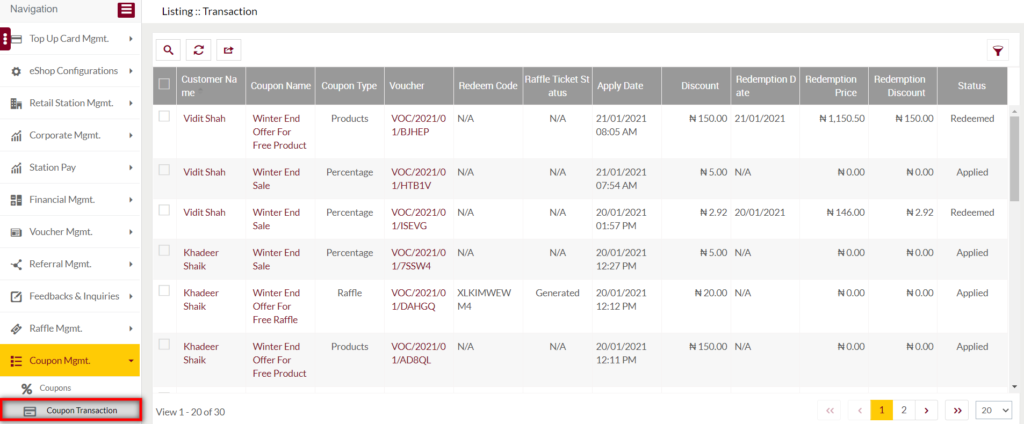Click the export icon in toolbar
This screenshot has height=424, width=1024.
pos(228,49)
